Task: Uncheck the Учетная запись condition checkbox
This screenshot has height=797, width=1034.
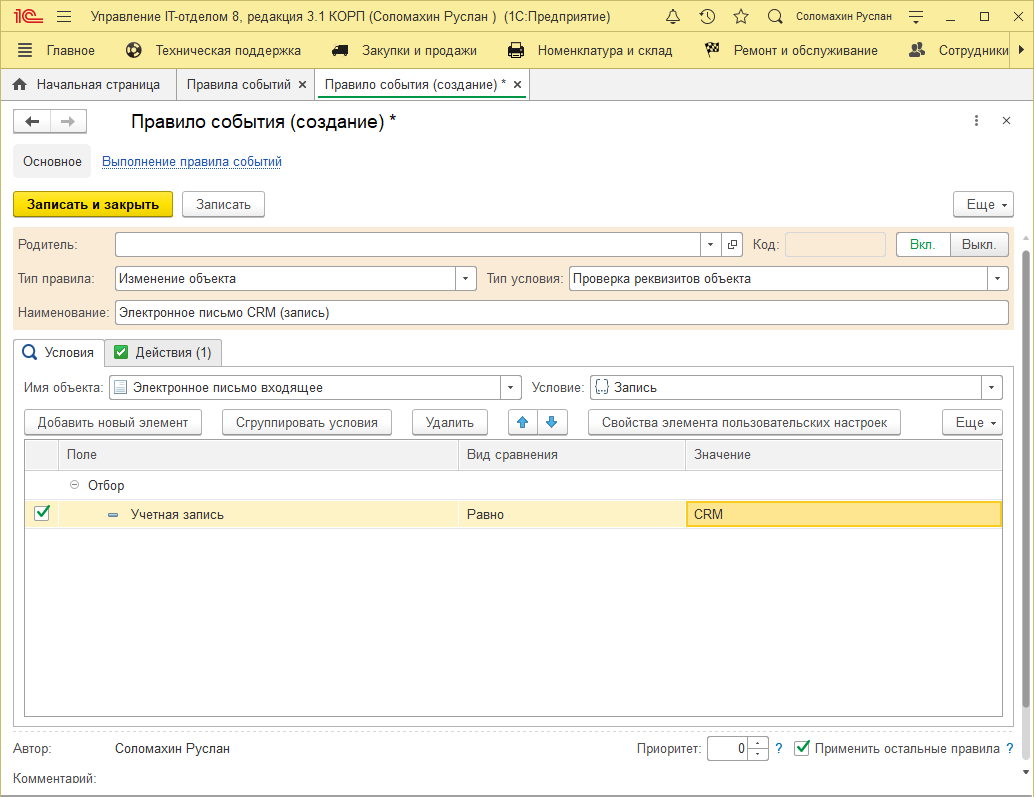Action: point(42,513)
